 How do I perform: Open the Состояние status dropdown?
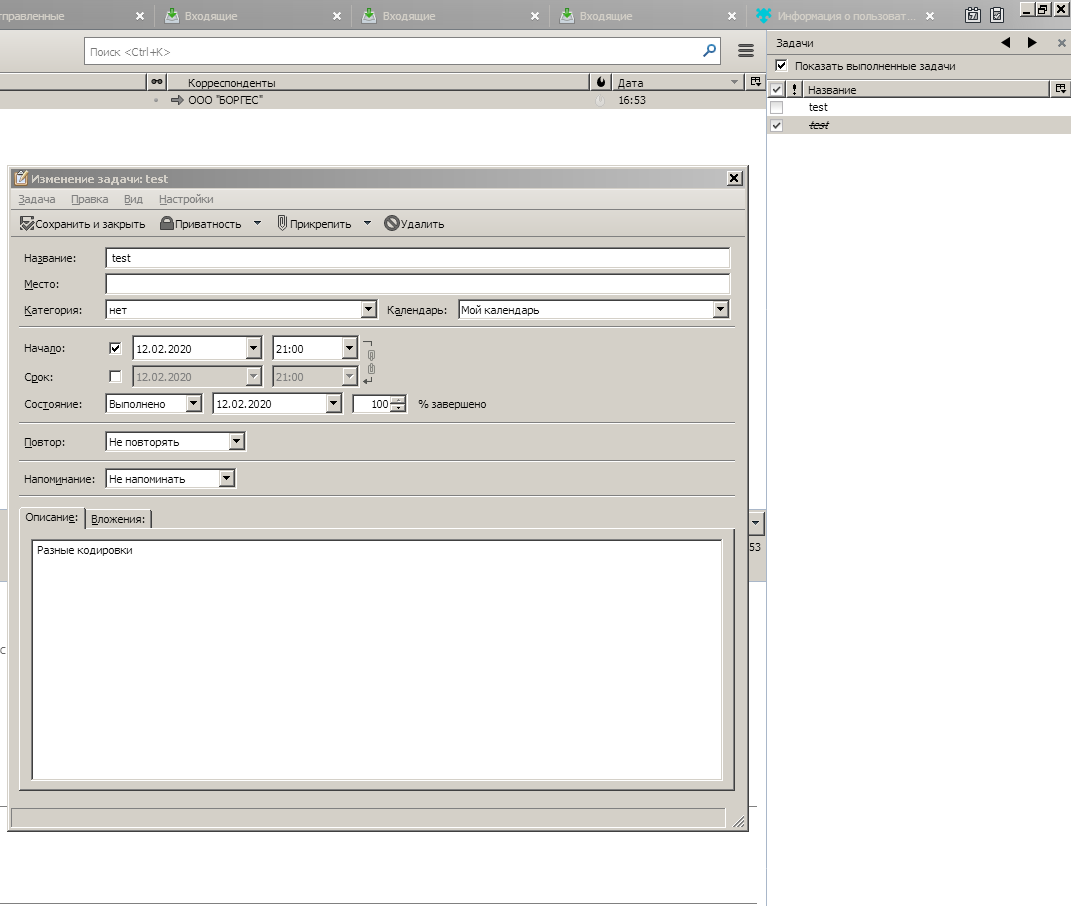[x=193, y=404]
